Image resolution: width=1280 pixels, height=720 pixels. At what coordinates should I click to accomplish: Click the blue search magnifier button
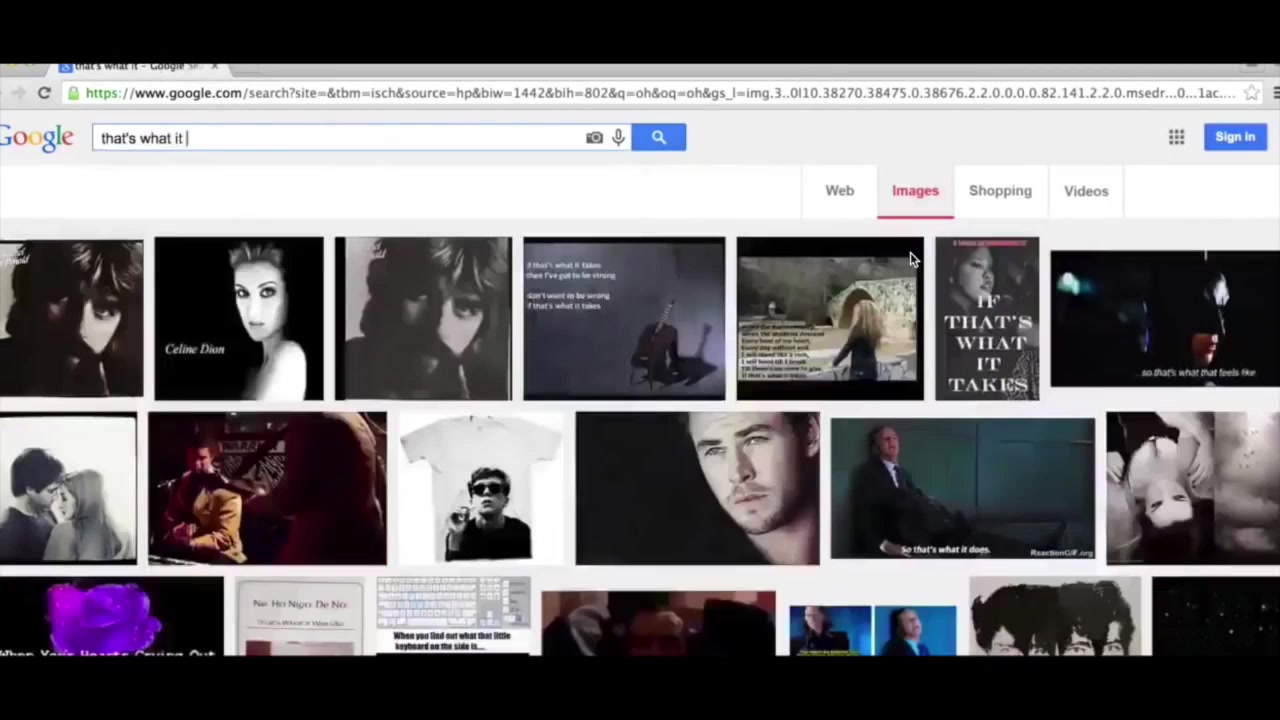659,137
